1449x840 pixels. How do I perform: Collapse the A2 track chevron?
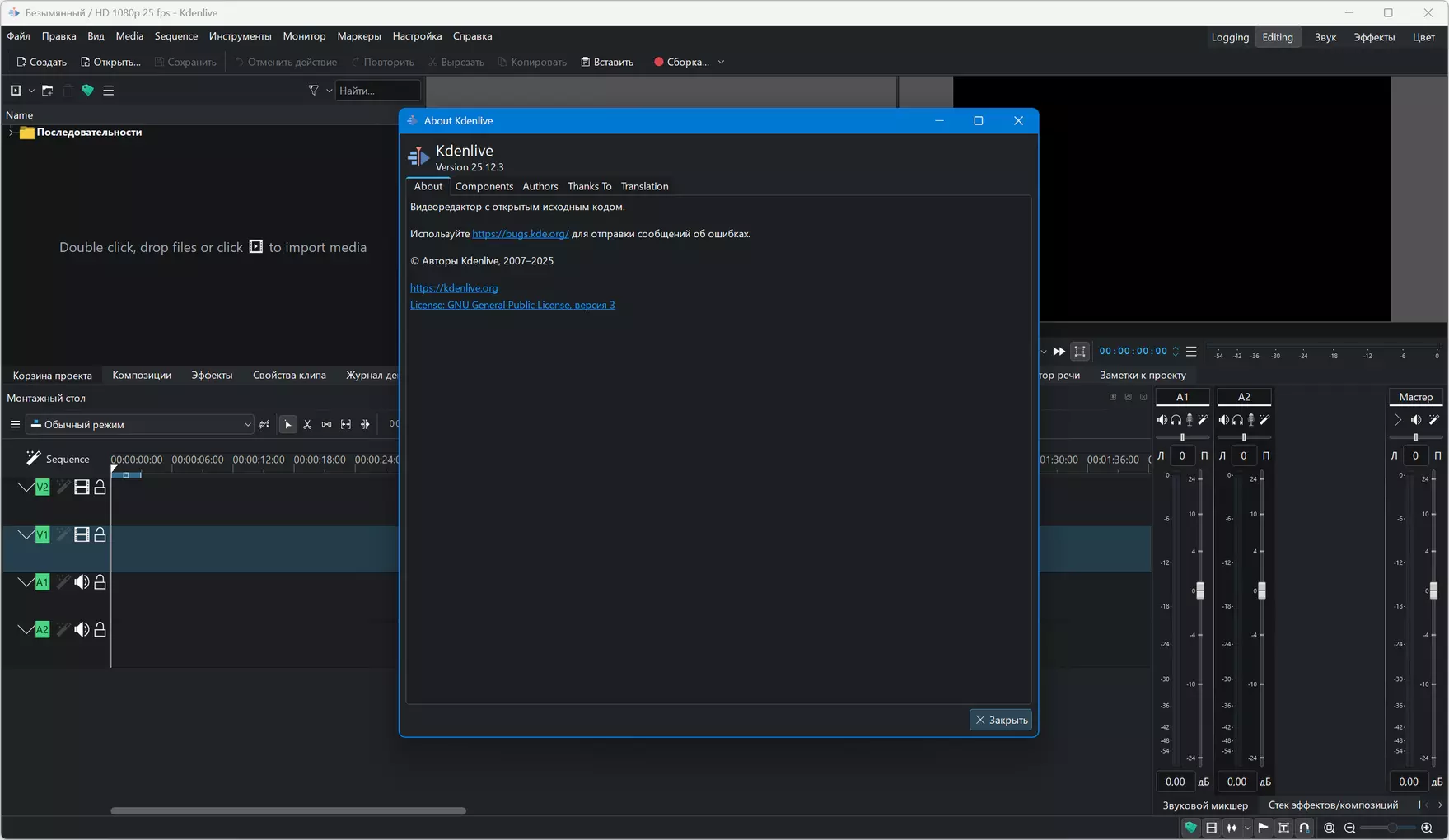pos(25,629)
